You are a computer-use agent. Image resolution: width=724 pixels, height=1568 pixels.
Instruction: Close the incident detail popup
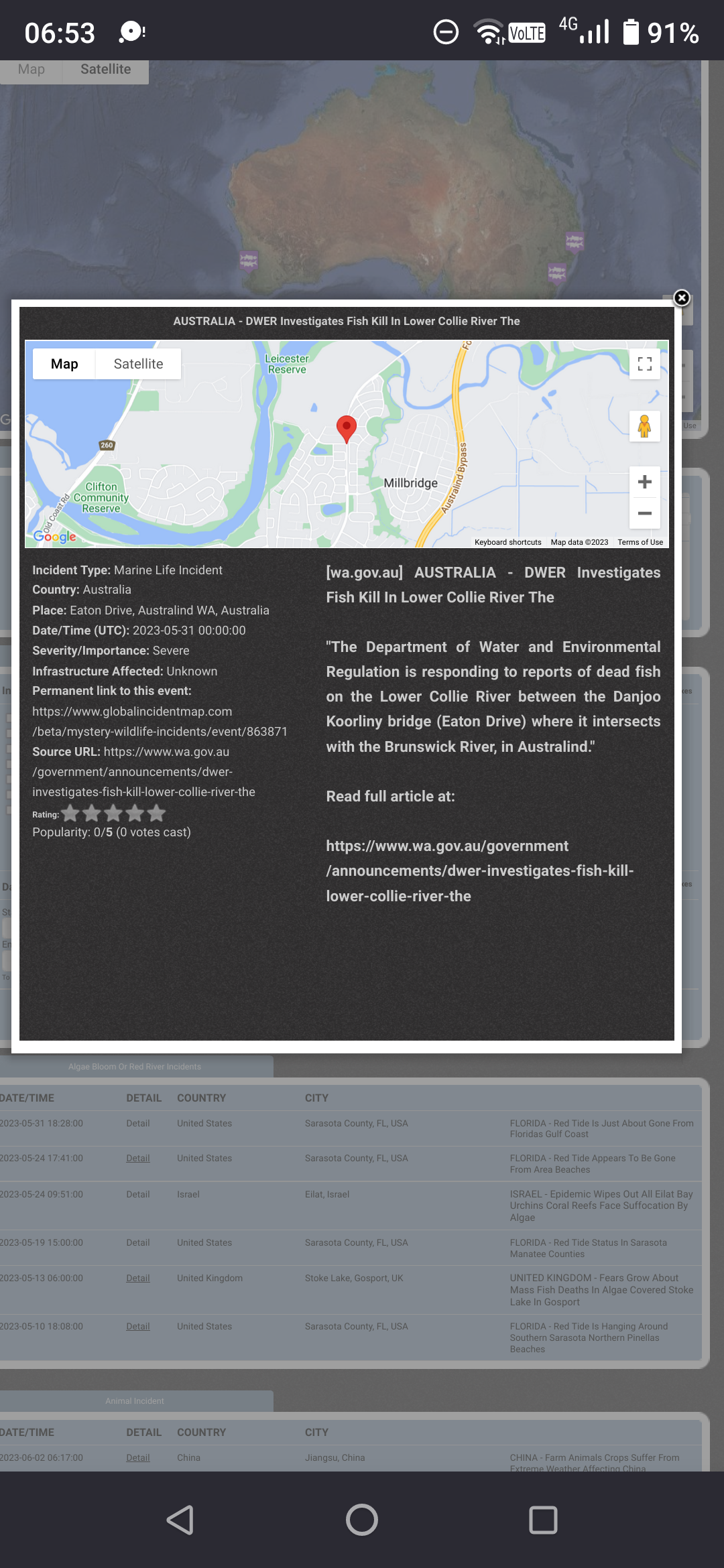pos(681,298)
